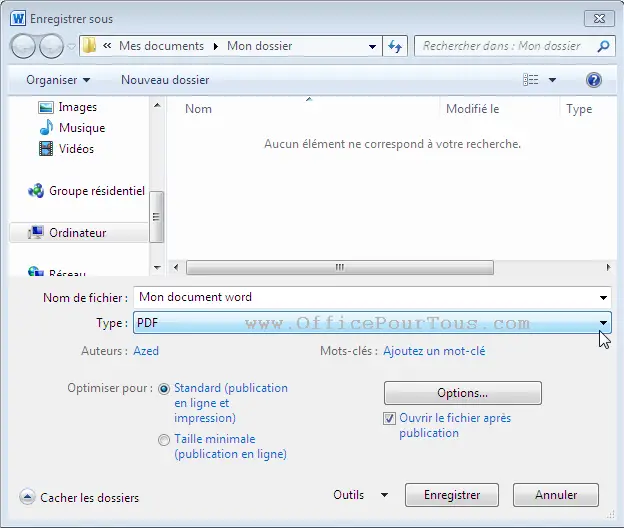Select Vidéos in the navigation pane
Image resolution: width=624 pixels, height=528 pixels.
pos(76,149)
